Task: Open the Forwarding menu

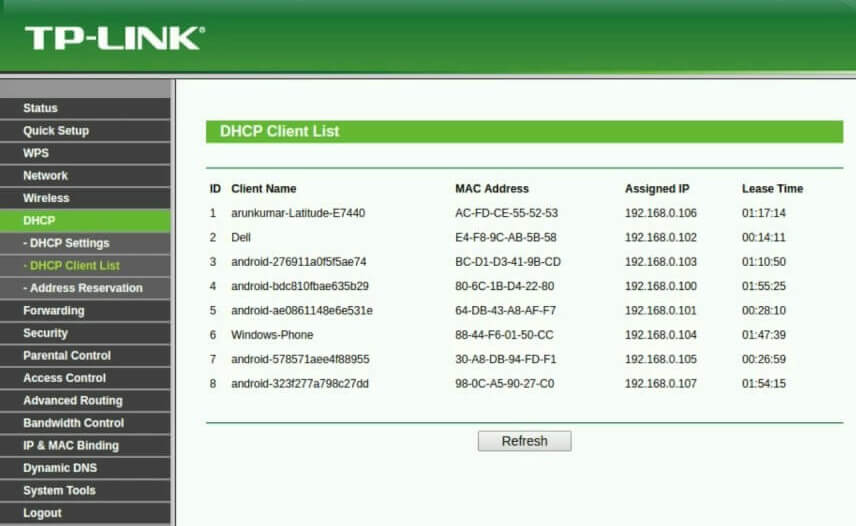Action: 85,310
